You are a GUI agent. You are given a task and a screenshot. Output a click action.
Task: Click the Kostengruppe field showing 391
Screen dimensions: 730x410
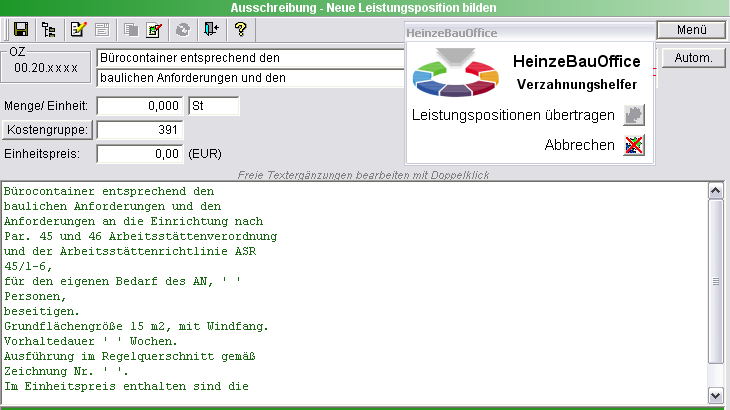(x=140, y=130)
